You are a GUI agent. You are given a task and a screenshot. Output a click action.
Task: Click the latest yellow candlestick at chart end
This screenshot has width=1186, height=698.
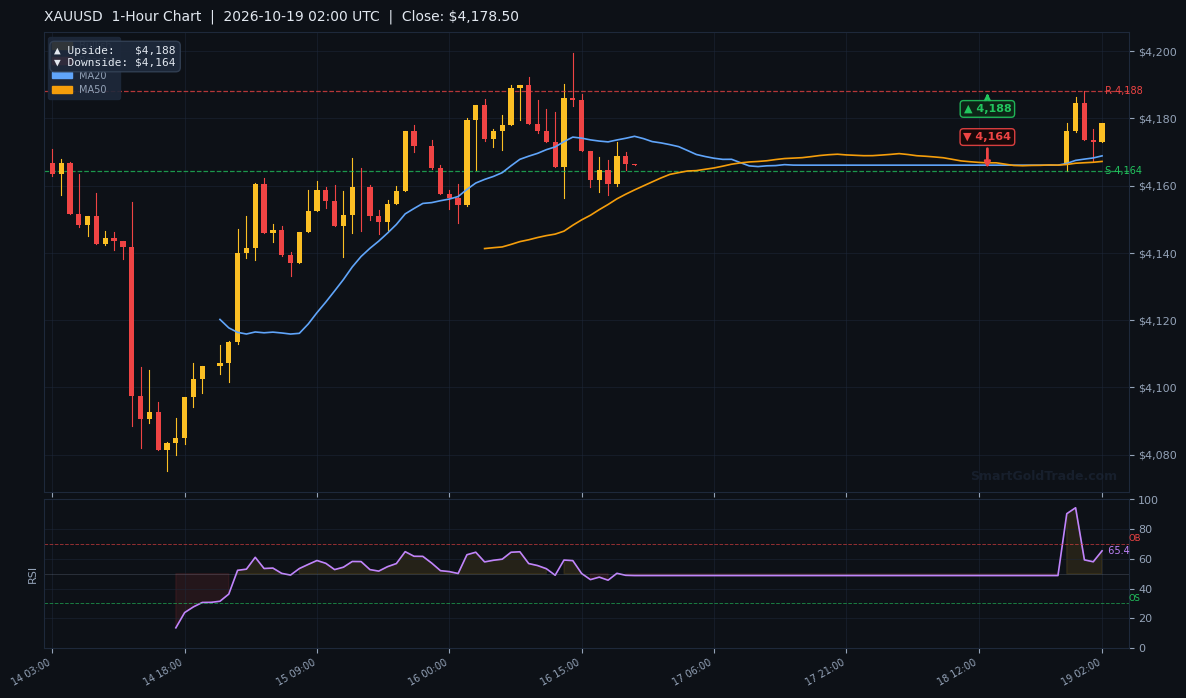pos(1102,132)
